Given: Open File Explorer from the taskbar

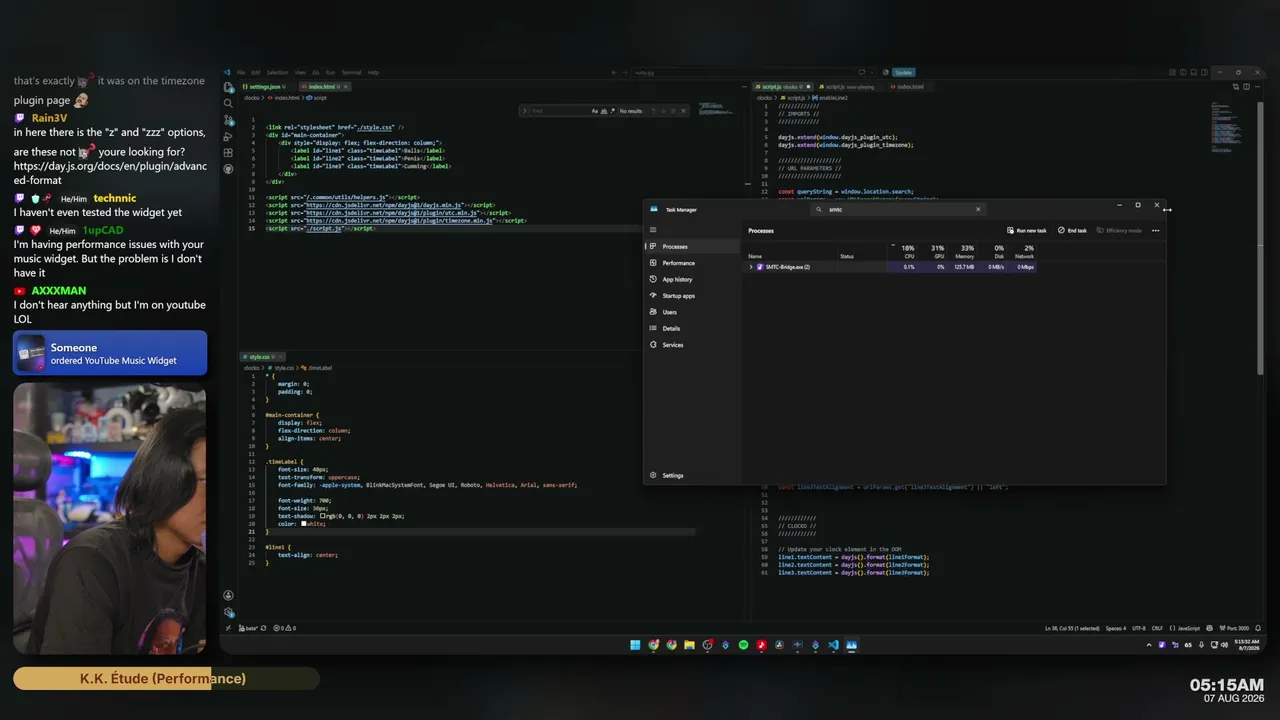Looking at the screenshot, I should (689, 645).
